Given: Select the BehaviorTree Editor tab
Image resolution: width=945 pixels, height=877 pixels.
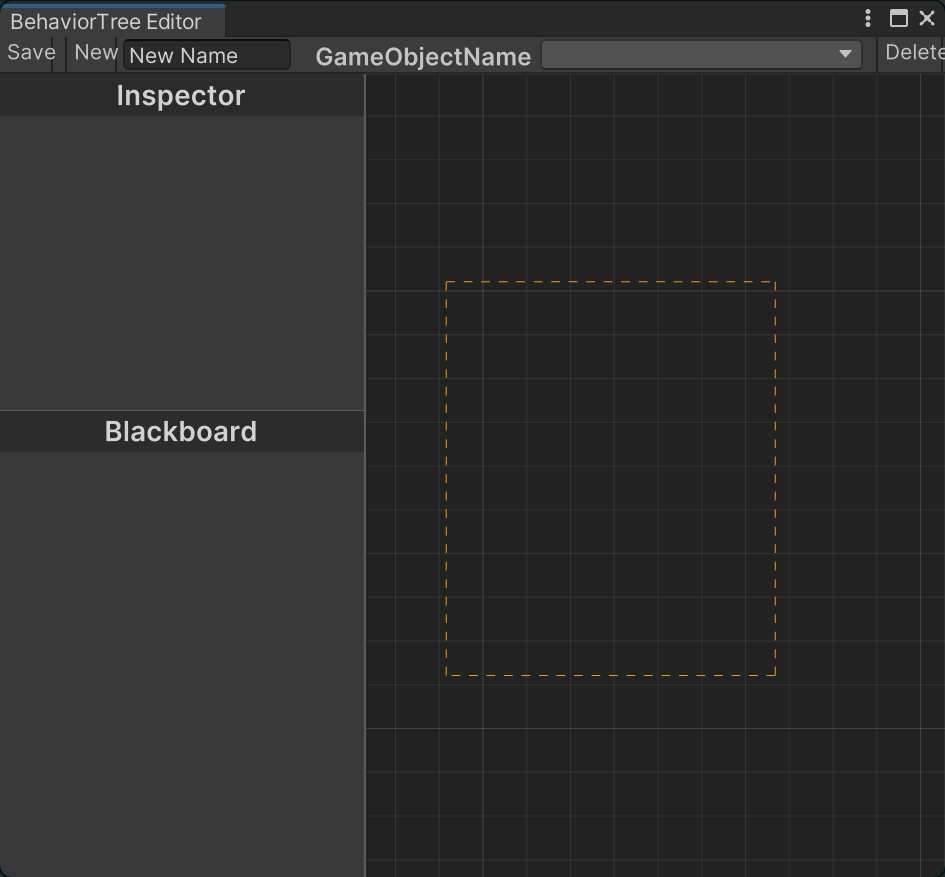Looking at the screenshot, I should pyautogui.click(x=106, y=21).
